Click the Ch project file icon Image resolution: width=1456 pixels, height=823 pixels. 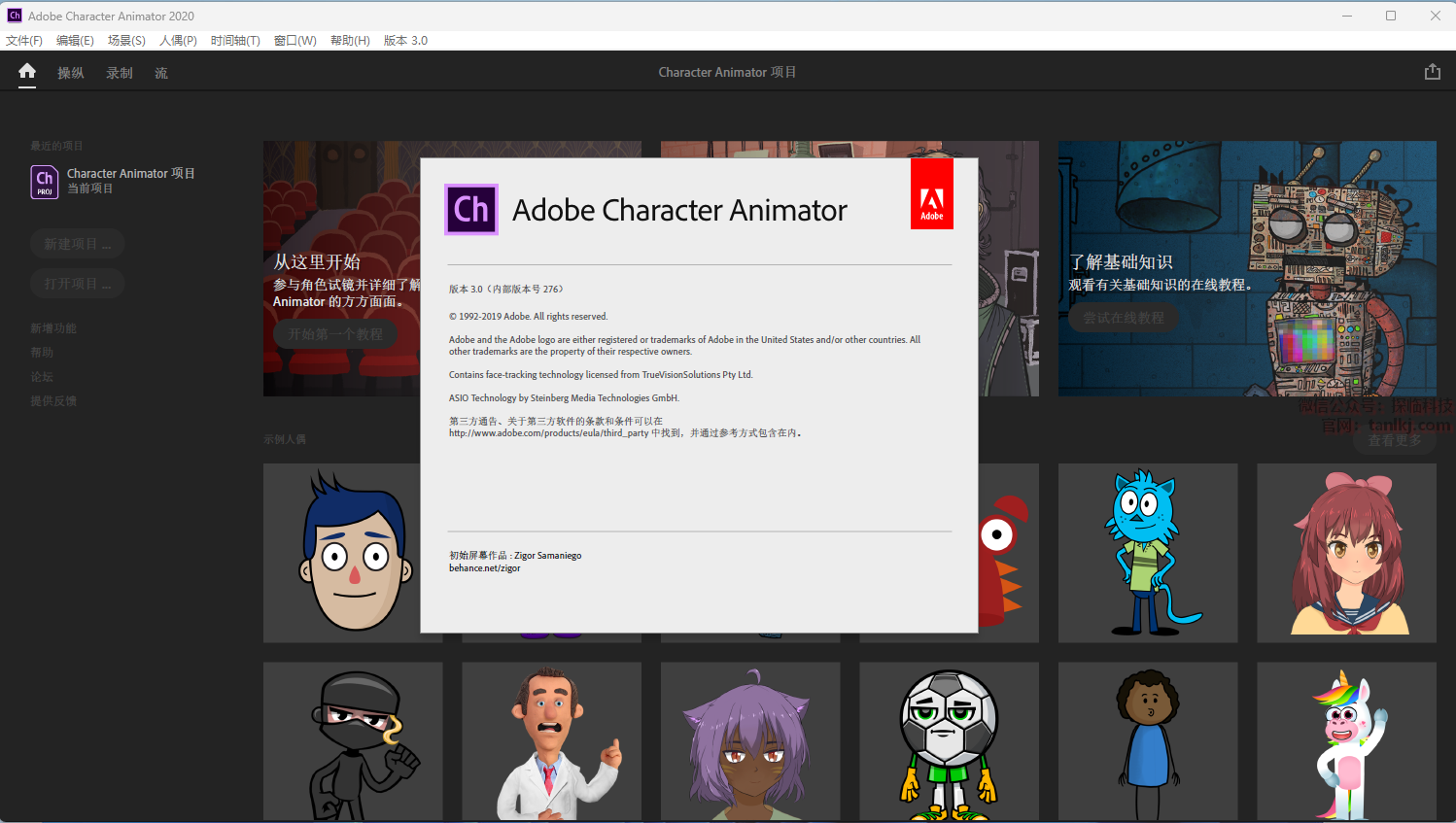click(45, 182)
